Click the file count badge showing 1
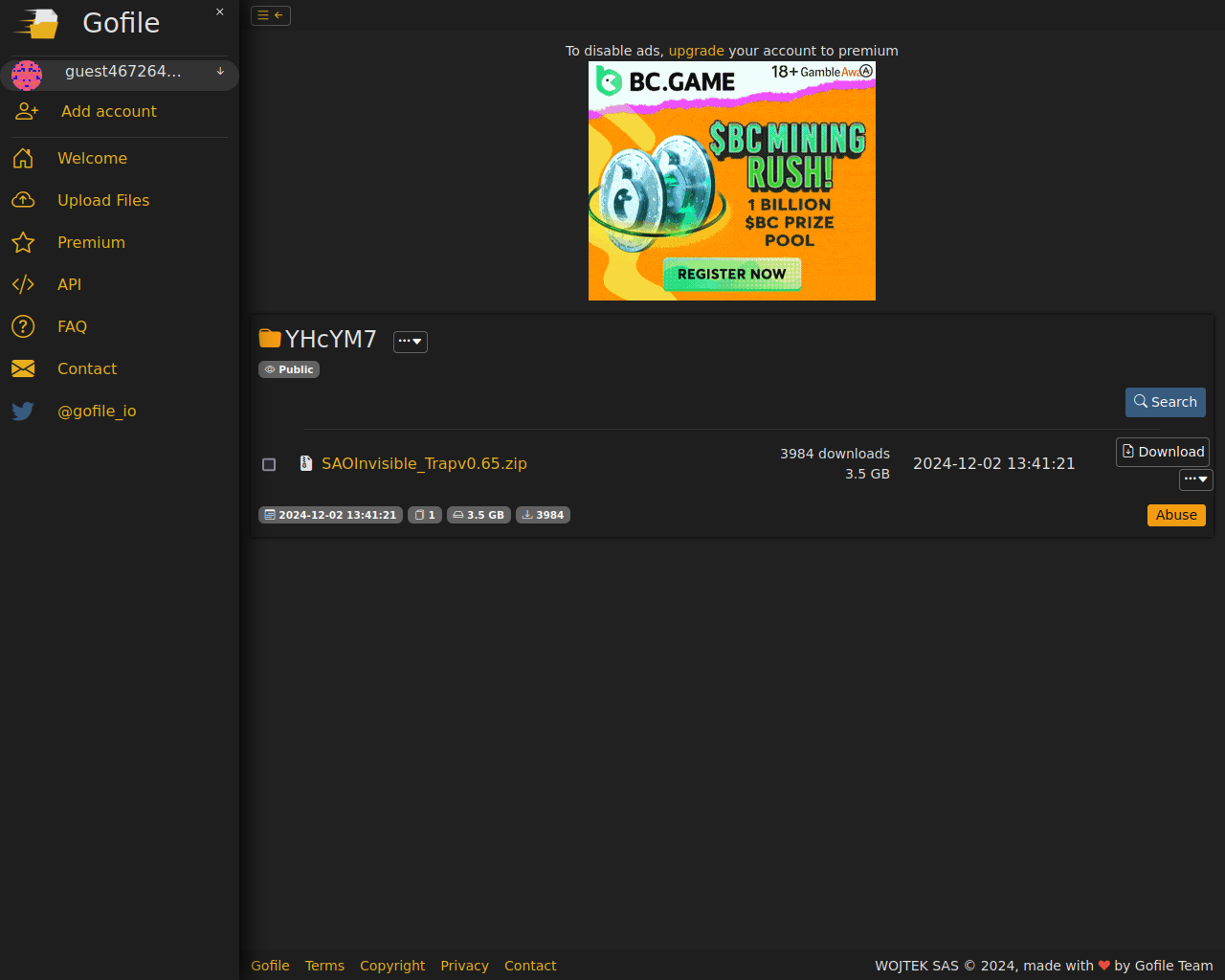The height and width of the screenshot is (980, 1225). coord(425,515)
